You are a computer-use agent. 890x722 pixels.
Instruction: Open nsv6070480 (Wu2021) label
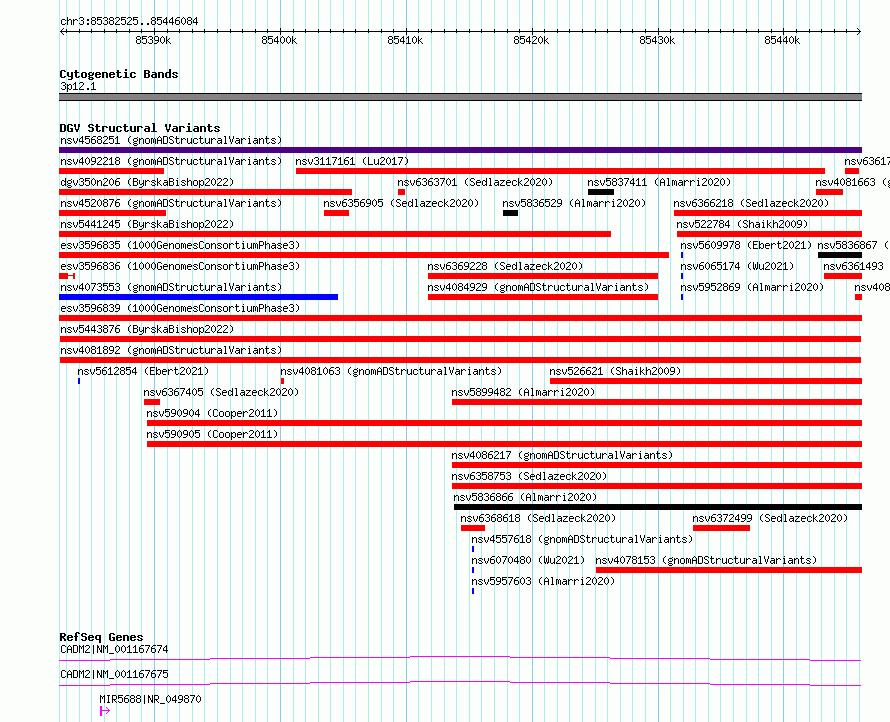click(528, 560)
